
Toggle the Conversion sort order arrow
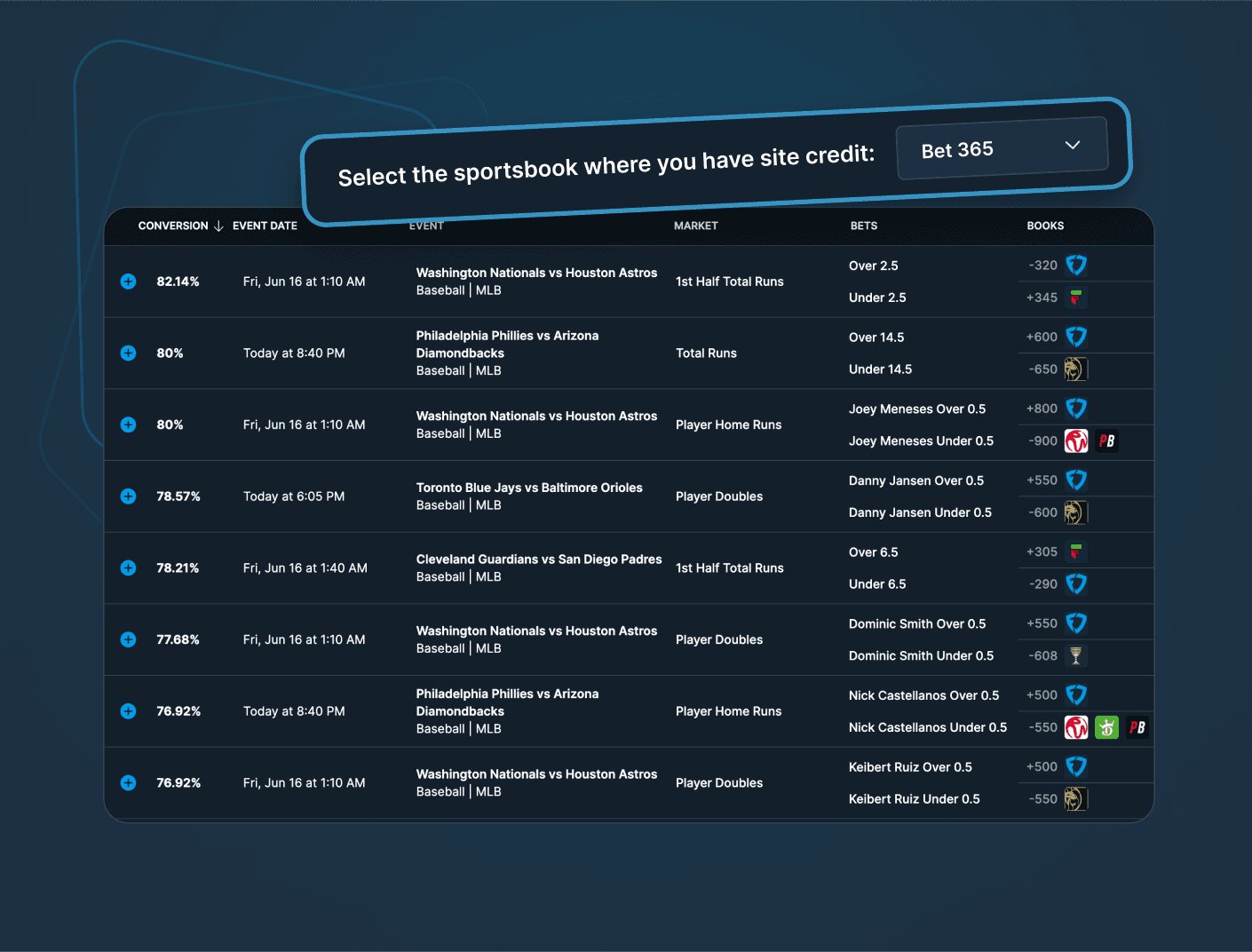(x=219, y=226)
